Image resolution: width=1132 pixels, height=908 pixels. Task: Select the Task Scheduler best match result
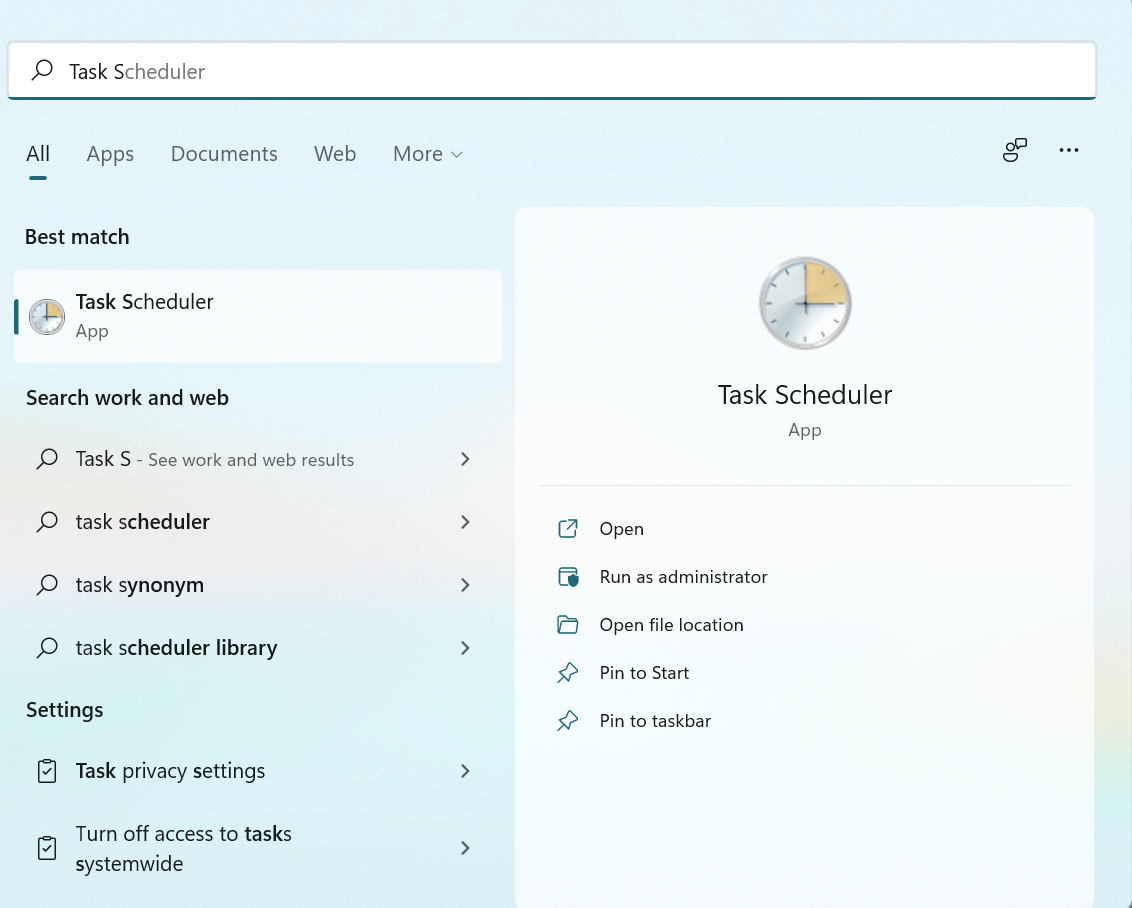tap(258, 316)
